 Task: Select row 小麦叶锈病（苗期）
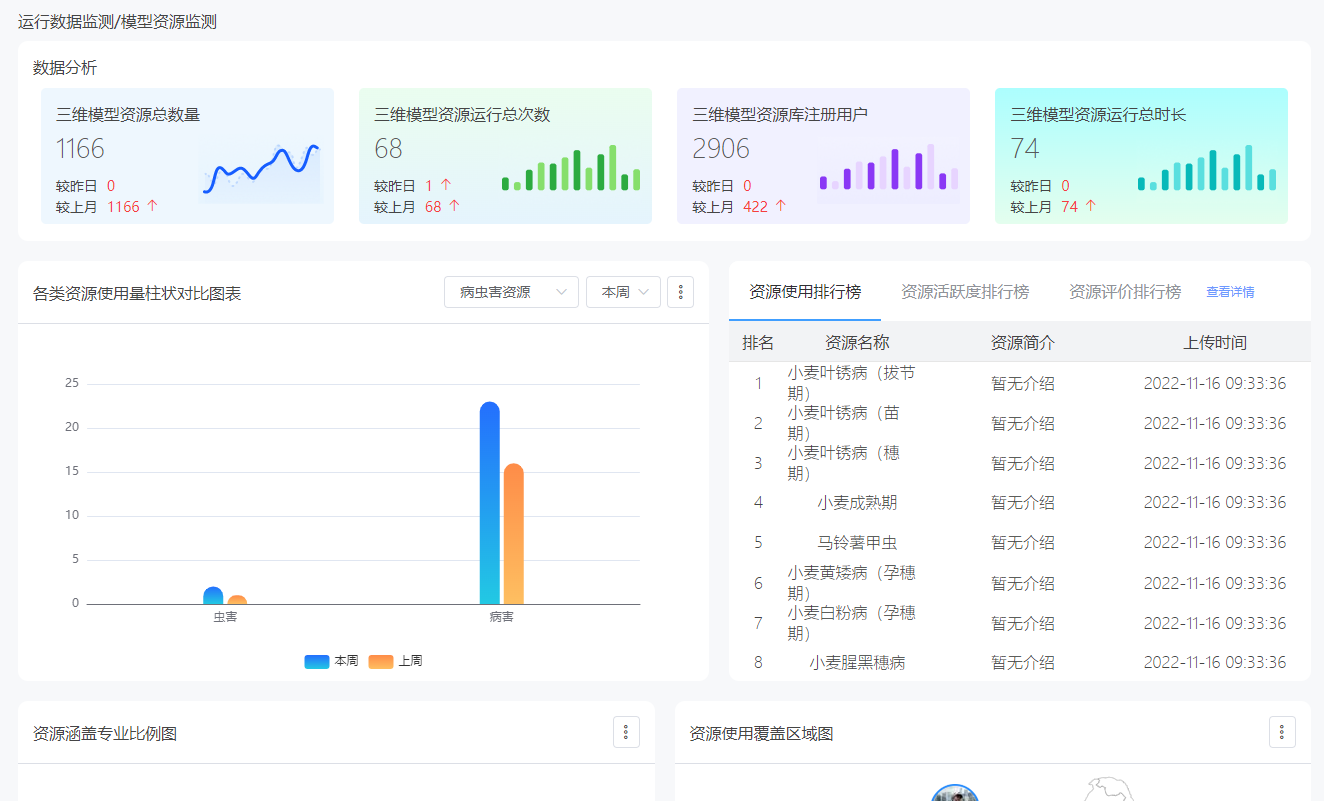1020,423
